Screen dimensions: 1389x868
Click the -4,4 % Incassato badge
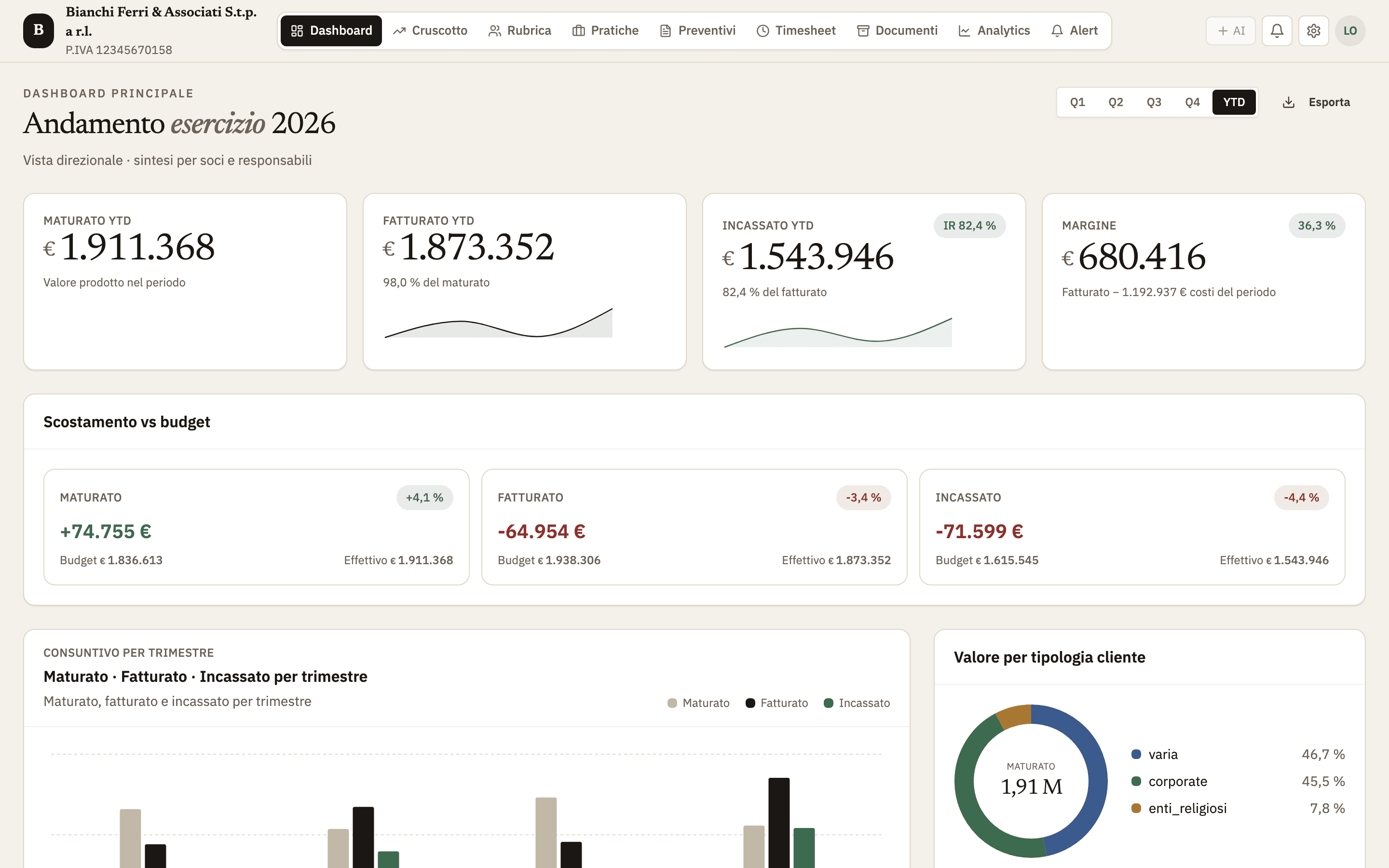(x=1301, y=498)
